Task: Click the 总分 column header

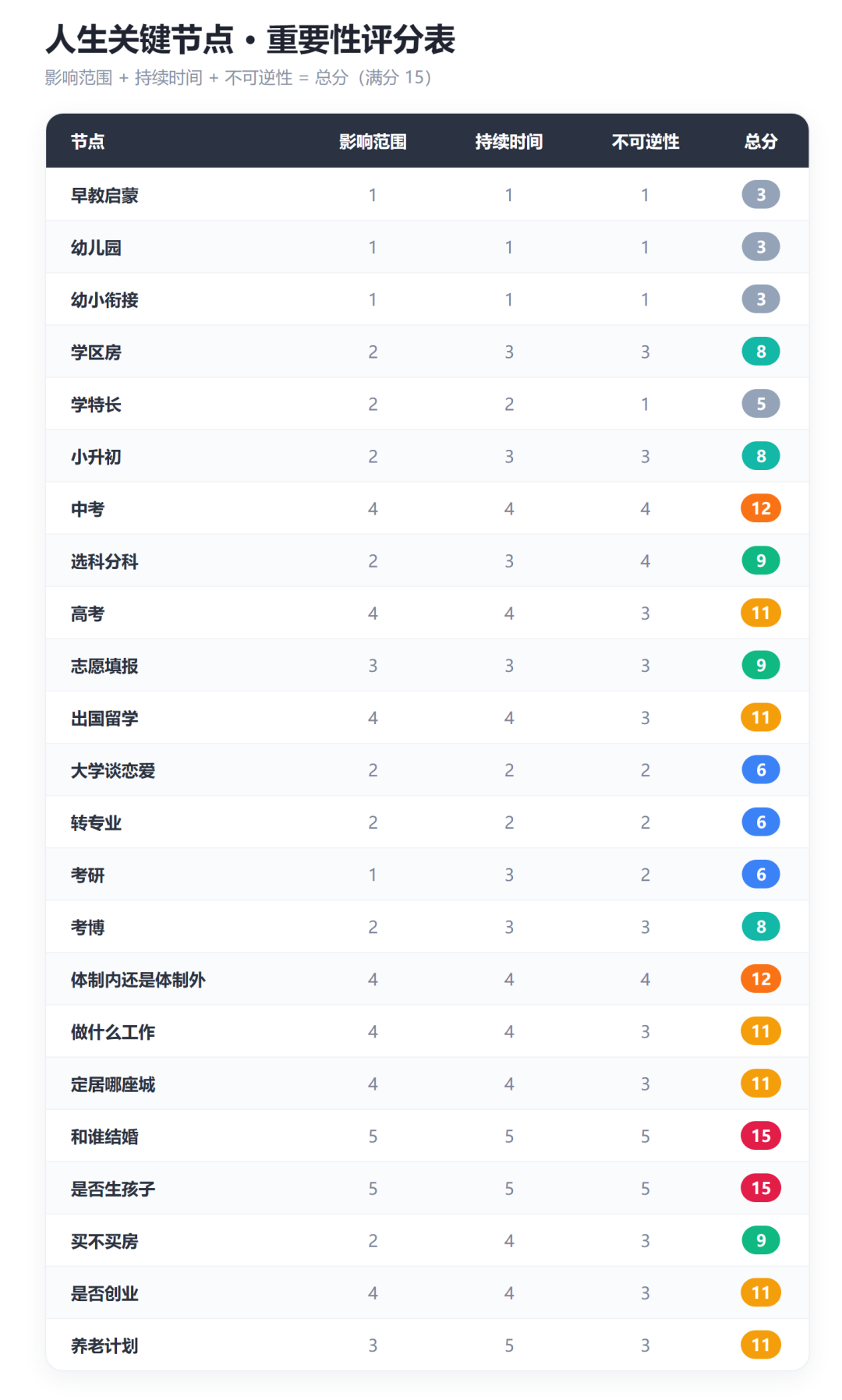Action: pyautogui.click(x=761, y=141)
